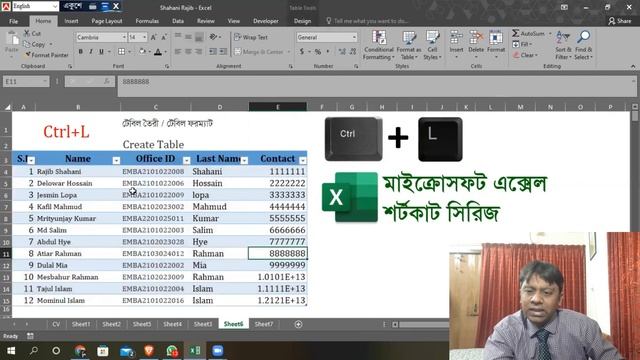
Task: Open the font size 14 dropdown
Action: [144, 37]
